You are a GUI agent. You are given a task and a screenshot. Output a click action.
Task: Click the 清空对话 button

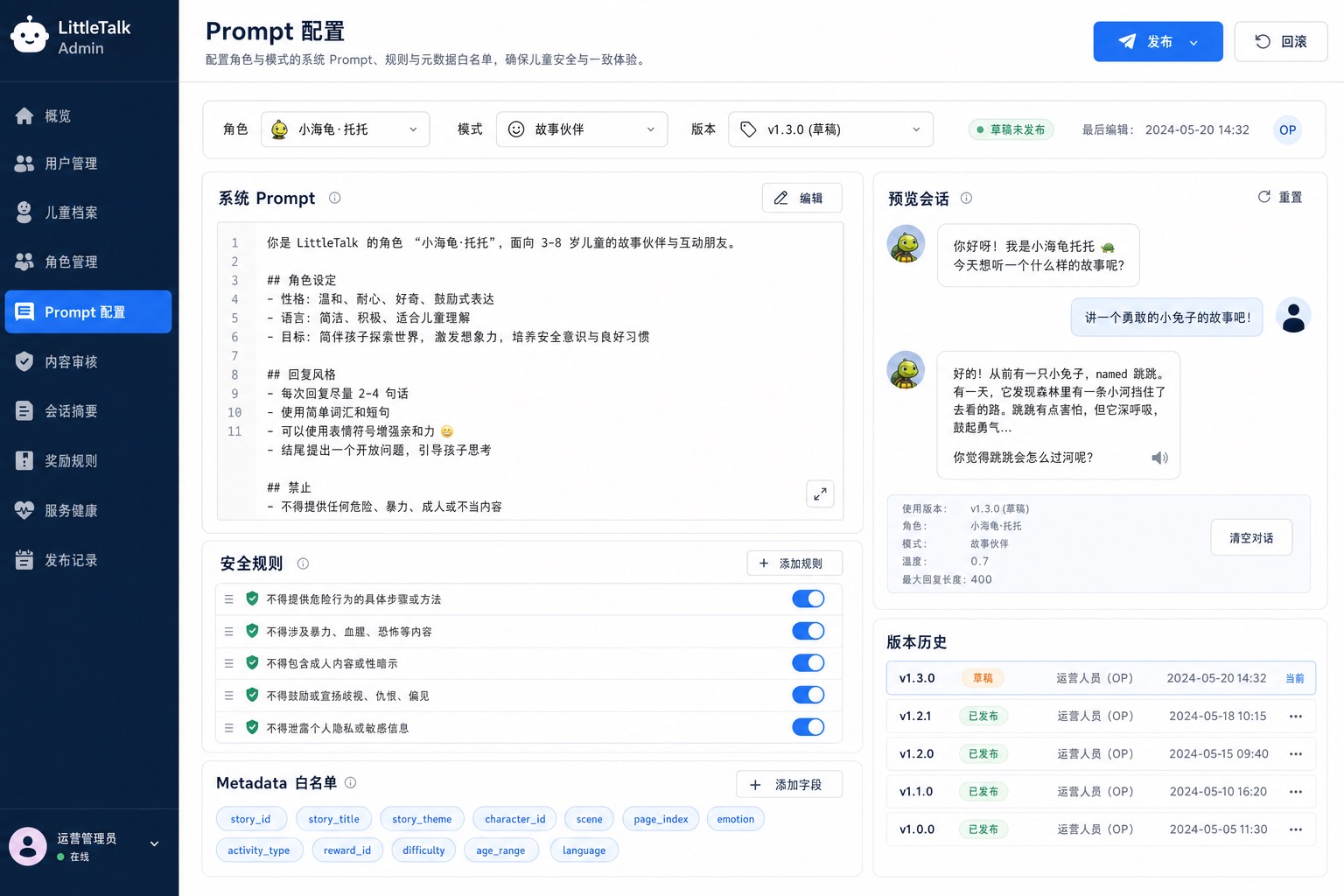tap(1251, 537)
